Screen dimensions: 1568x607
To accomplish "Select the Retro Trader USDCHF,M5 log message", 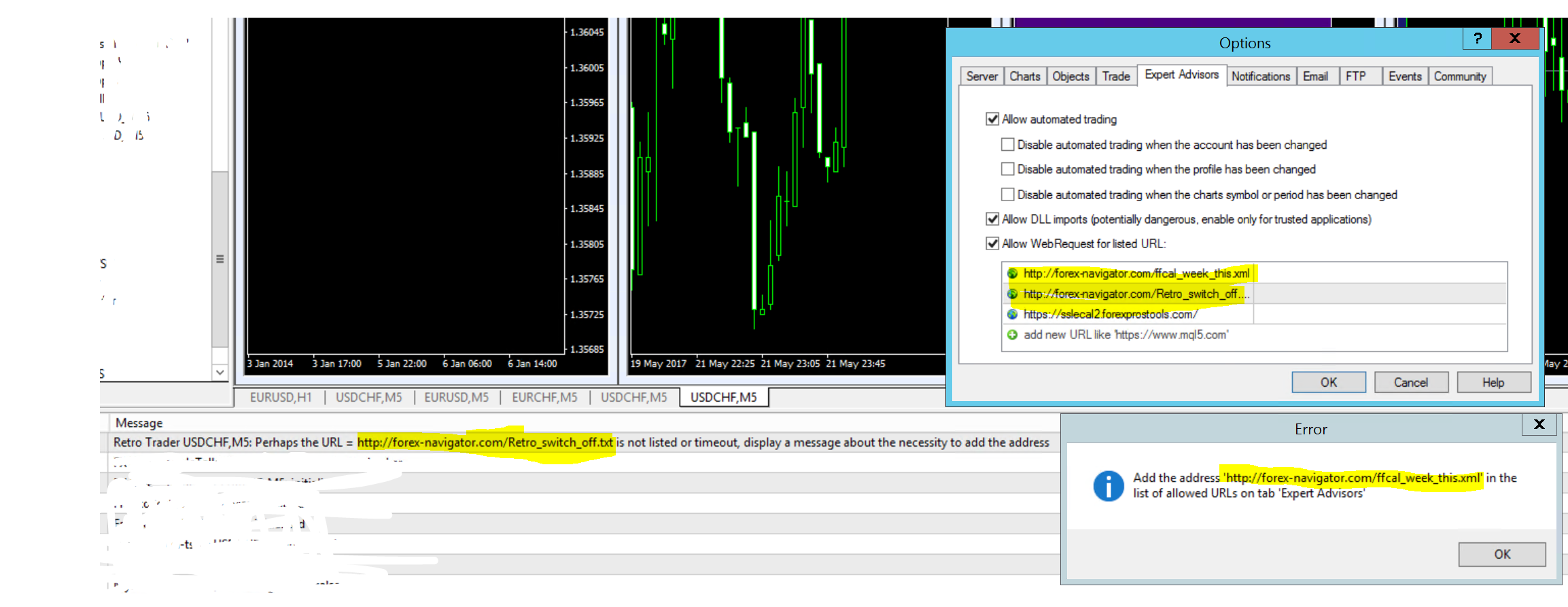I will [x=581, y=443].
